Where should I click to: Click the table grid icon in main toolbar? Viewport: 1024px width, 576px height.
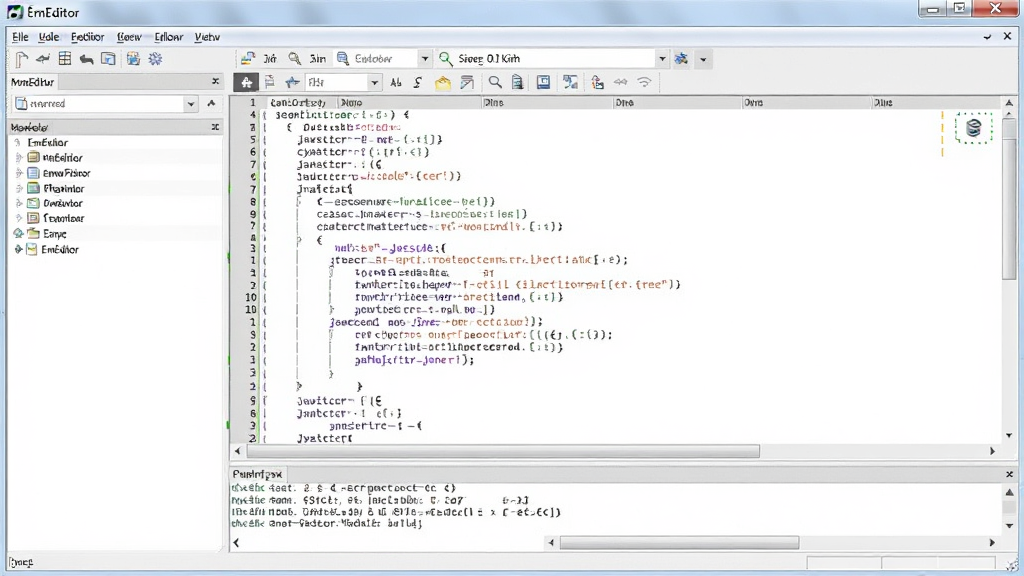(x=65, y=59)
